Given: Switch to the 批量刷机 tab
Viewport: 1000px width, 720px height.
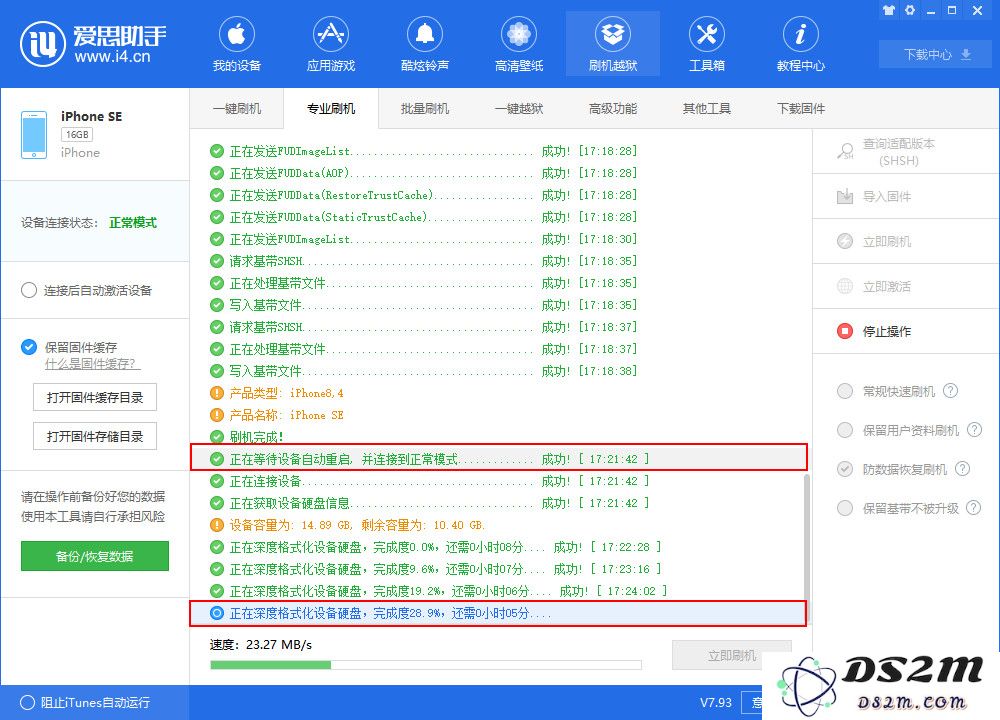Looking at the screenshot, I should 425,108.
